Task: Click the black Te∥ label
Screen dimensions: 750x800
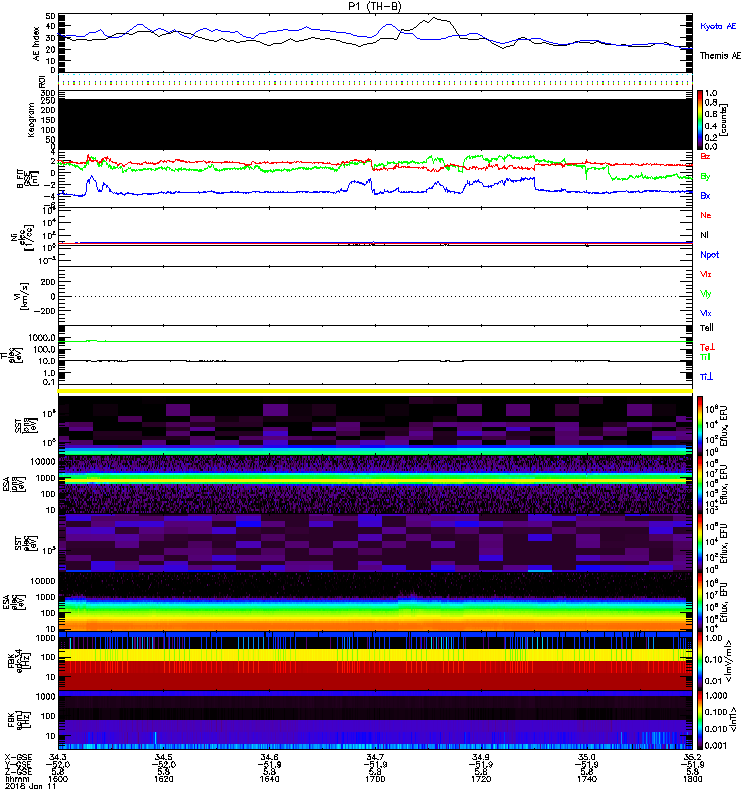Action: pos(707,328)
